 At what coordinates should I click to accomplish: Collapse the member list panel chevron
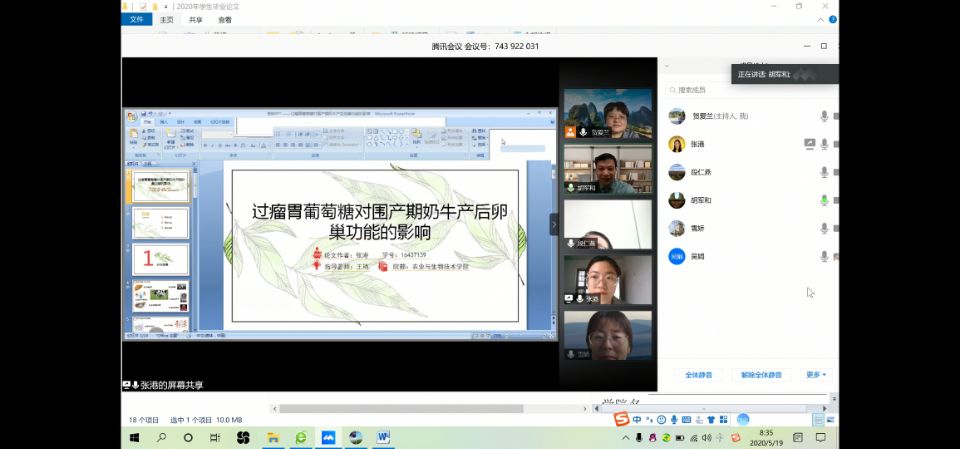point(667,66)
